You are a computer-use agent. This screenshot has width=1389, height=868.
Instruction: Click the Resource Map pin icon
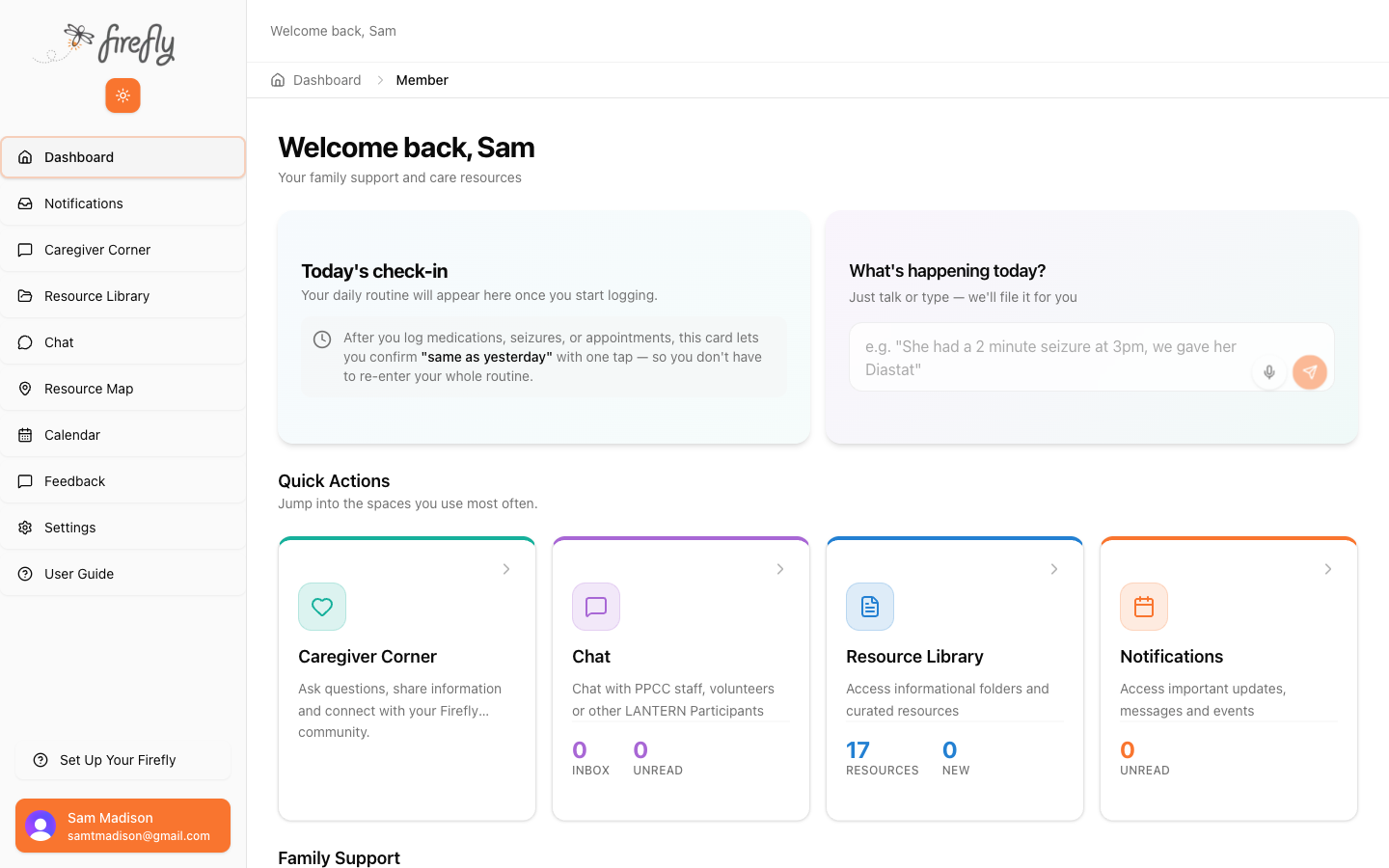(x=25, y=388)
